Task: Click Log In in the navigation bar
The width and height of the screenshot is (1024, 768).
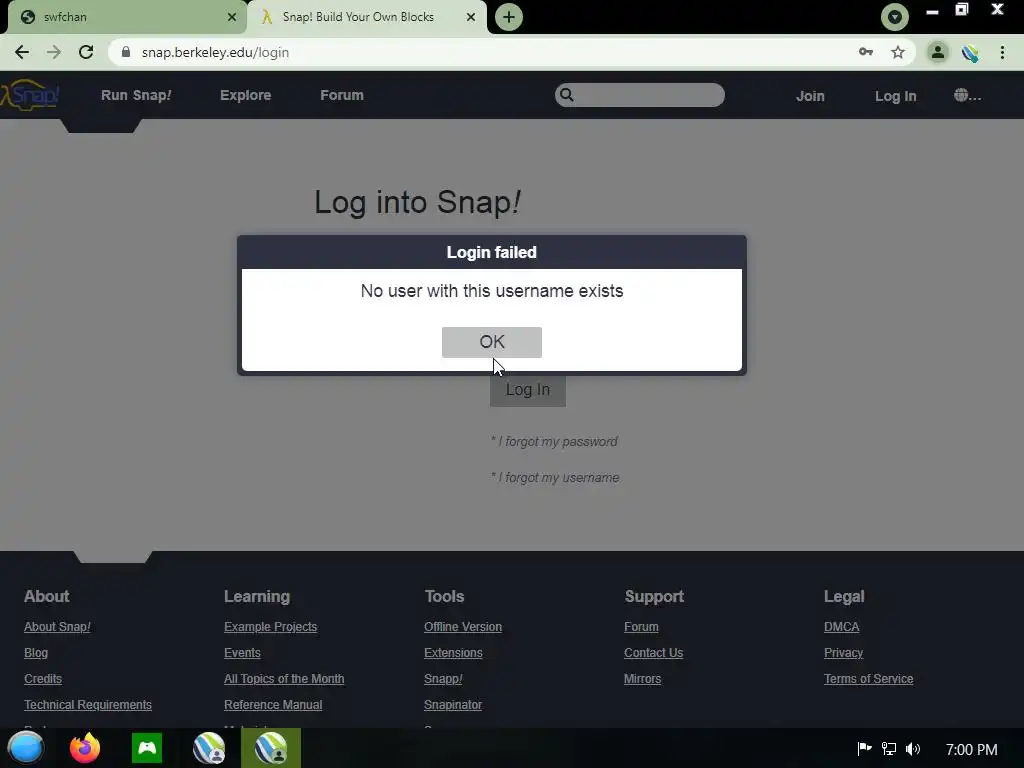Action: (x=895, y=96)
